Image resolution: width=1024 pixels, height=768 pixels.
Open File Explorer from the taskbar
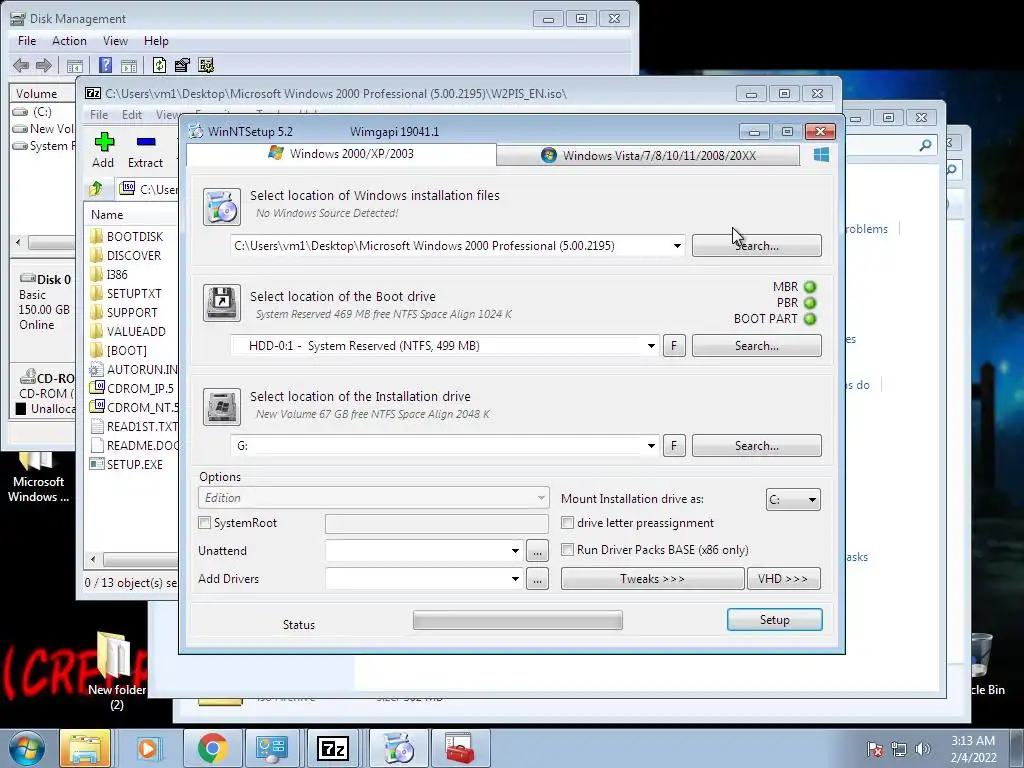(86, 748)
